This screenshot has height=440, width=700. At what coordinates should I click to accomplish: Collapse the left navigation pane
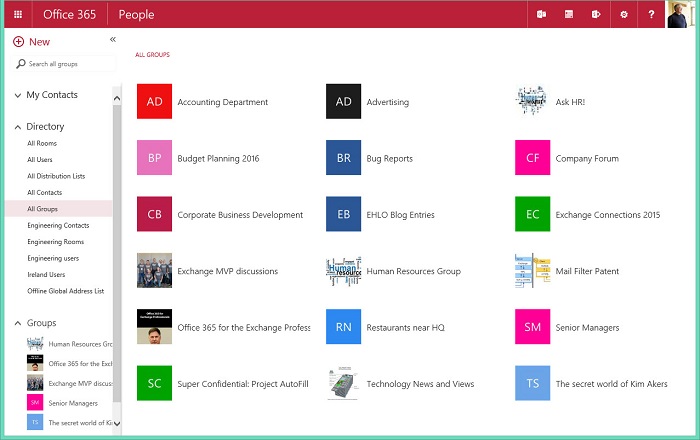113,40
